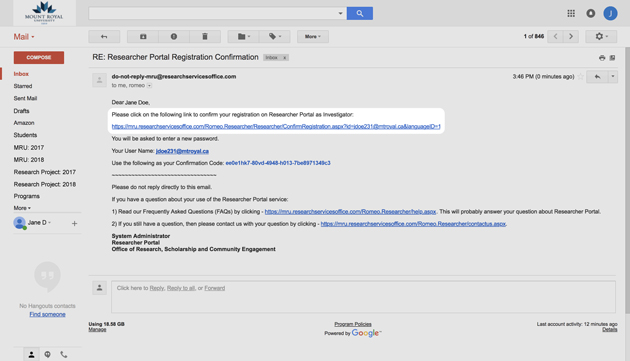The image size is (630, 361).
Task: Delete the email with trash icon
Action: pyautogui.click(x=205, y=37)
